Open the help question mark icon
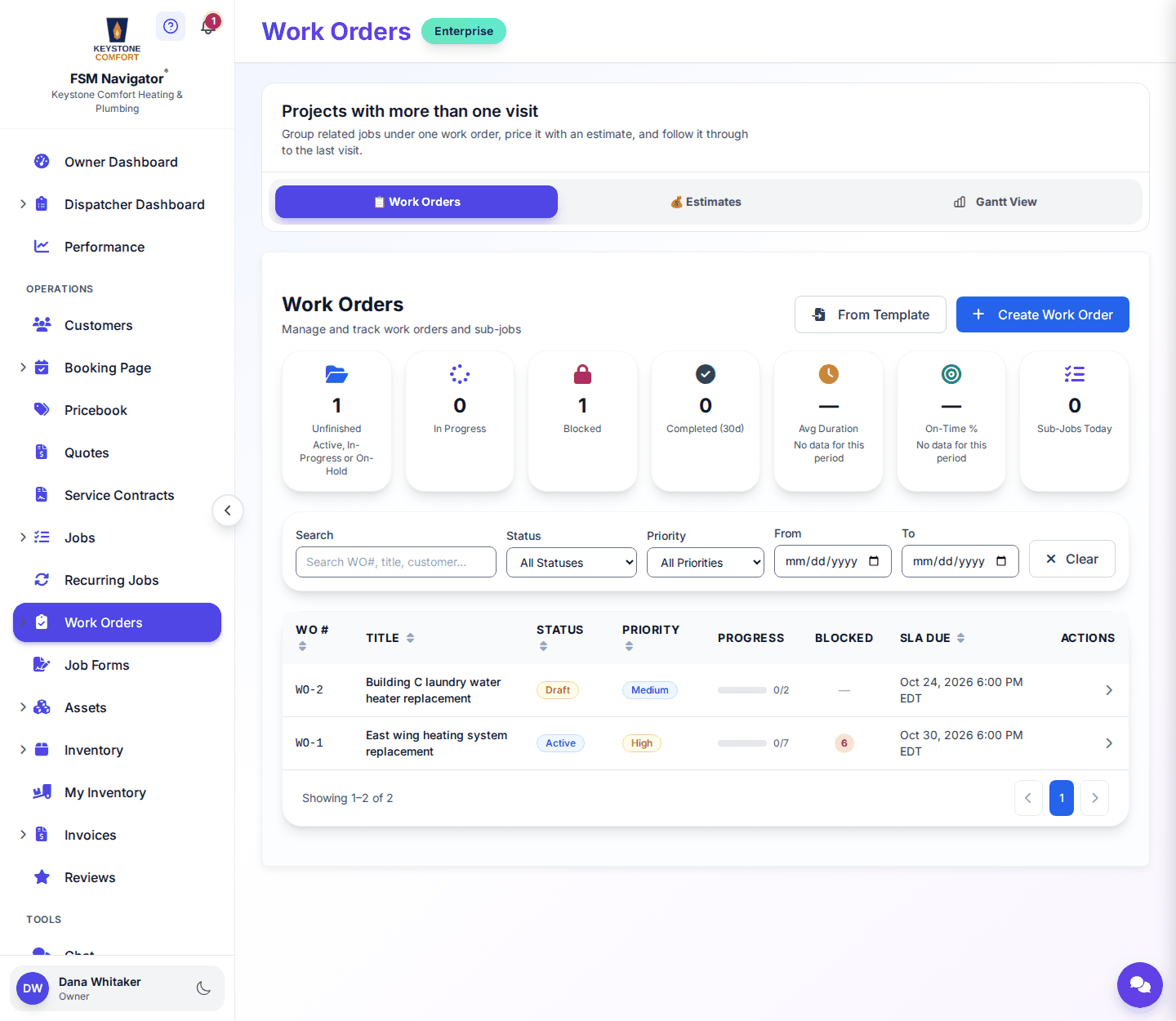 (x=171, y=26)
